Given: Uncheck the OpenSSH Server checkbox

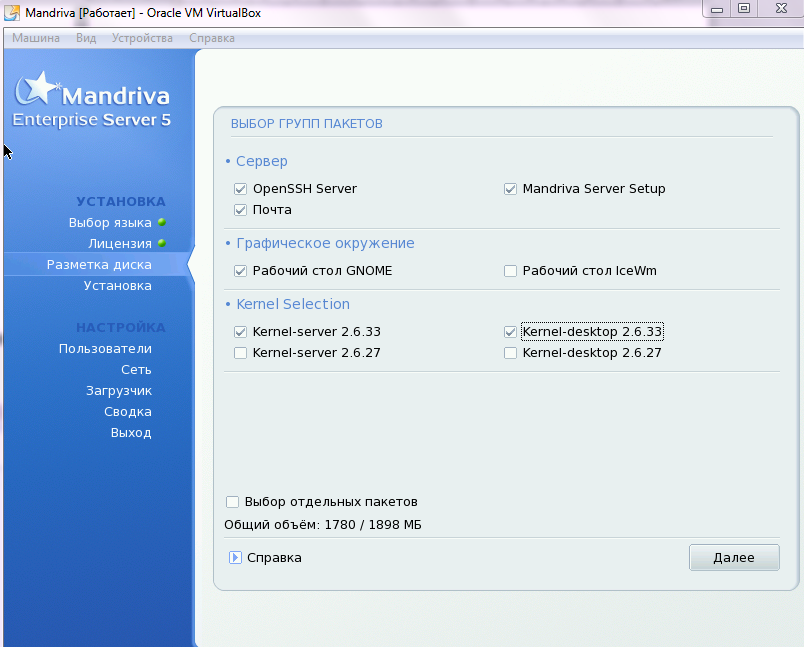Looking at the screenshot, I should pyautogui.click(x=240, y=189).
